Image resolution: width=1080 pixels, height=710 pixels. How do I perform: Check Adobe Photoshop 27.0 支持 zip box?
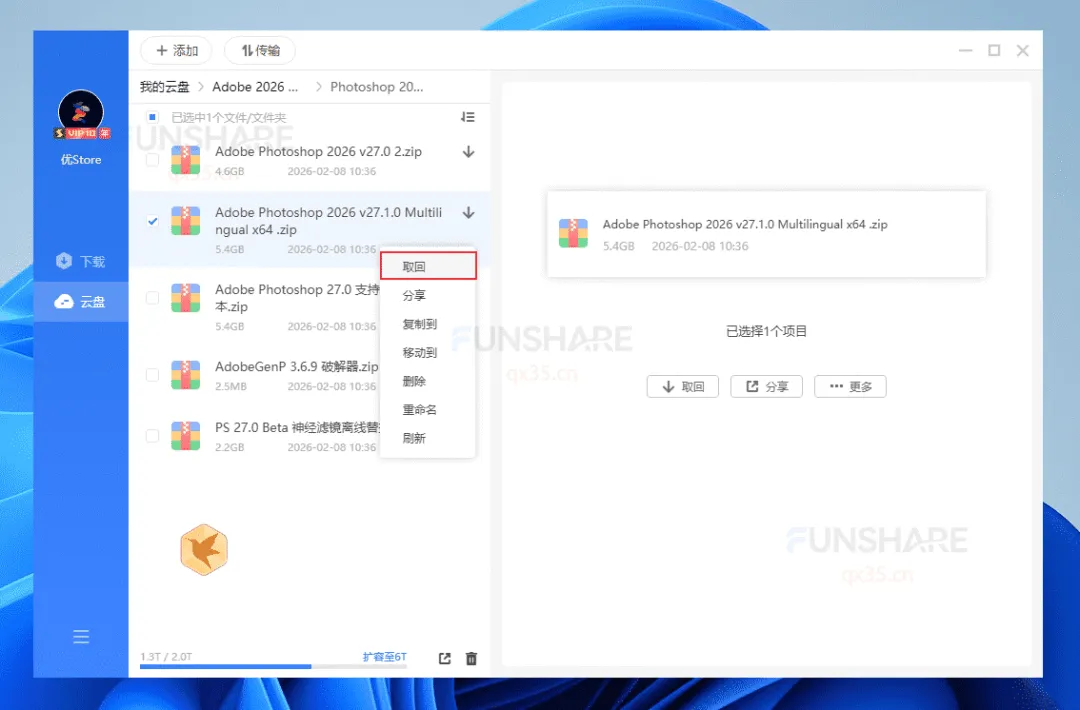pos(152,297)
